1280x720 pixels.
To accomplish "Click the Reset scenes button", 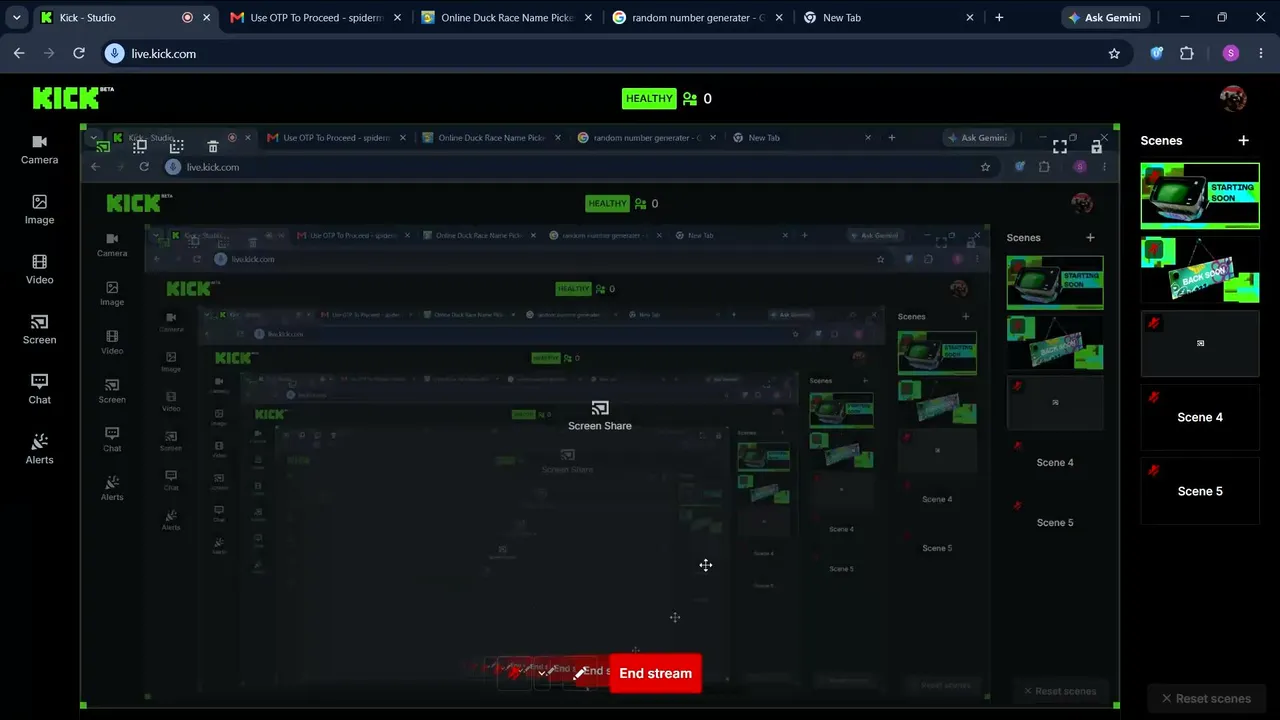I will (x=1204, y=699).
